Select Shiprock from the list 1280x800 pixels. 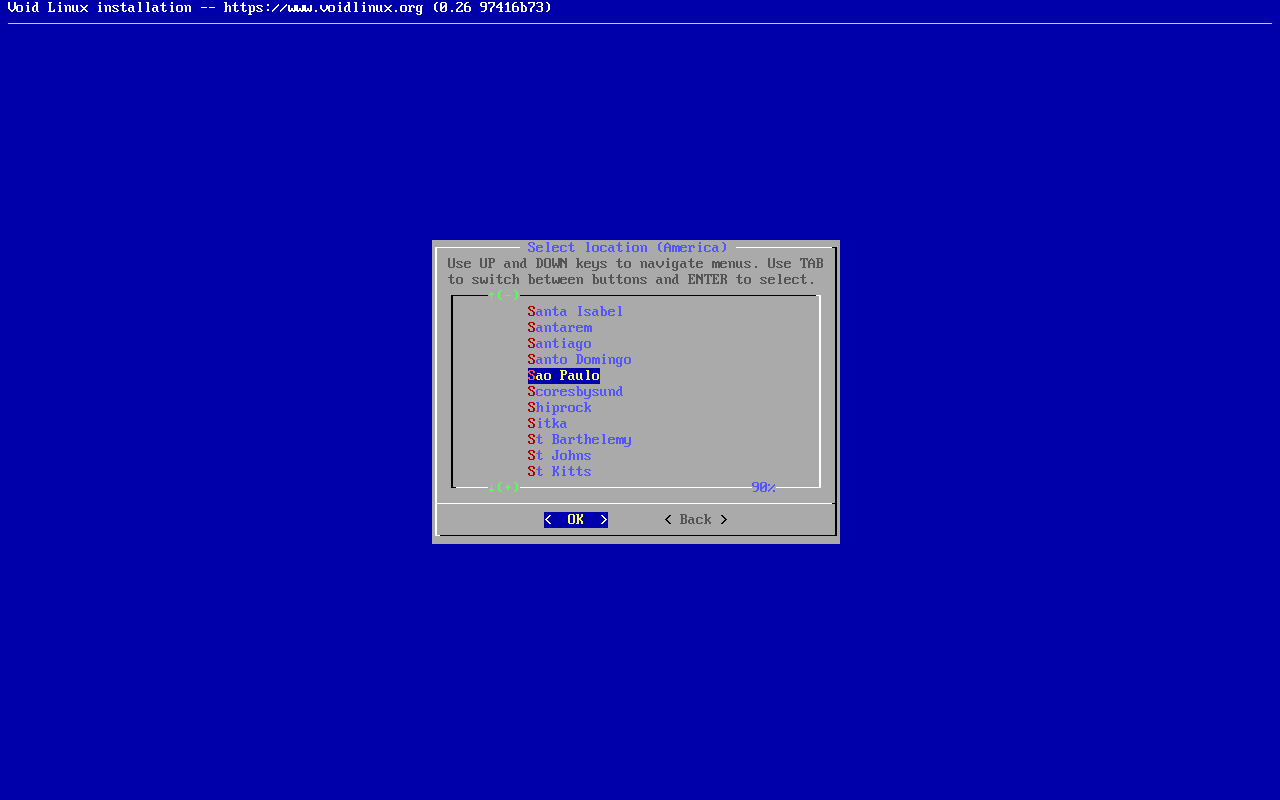(559, 408)
